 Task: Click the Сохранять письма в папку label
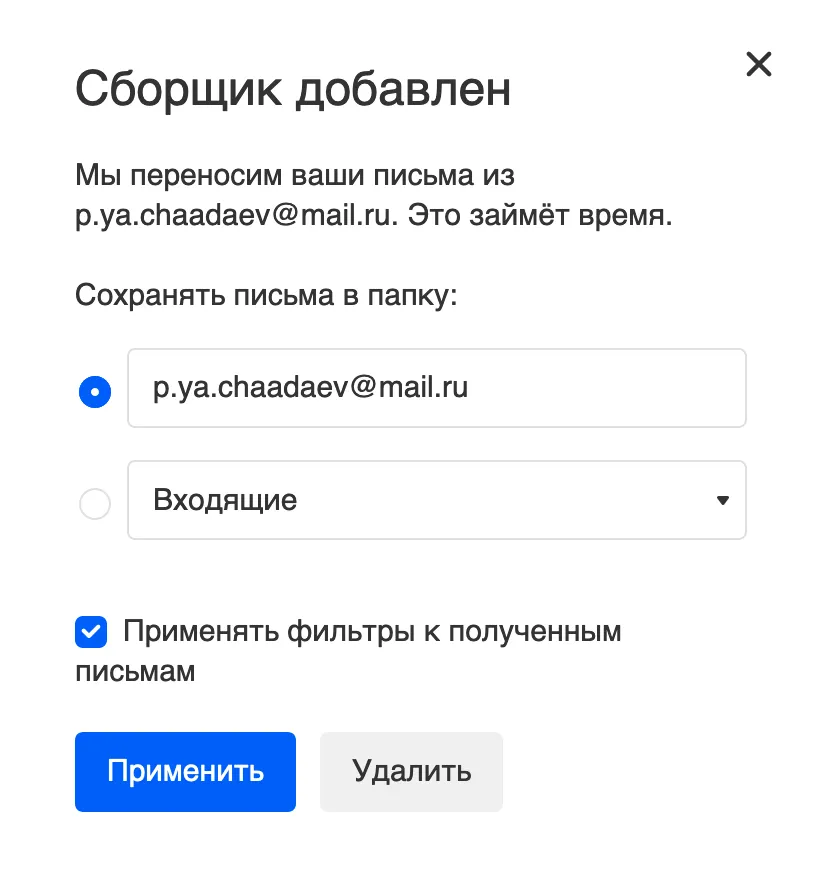266,295
